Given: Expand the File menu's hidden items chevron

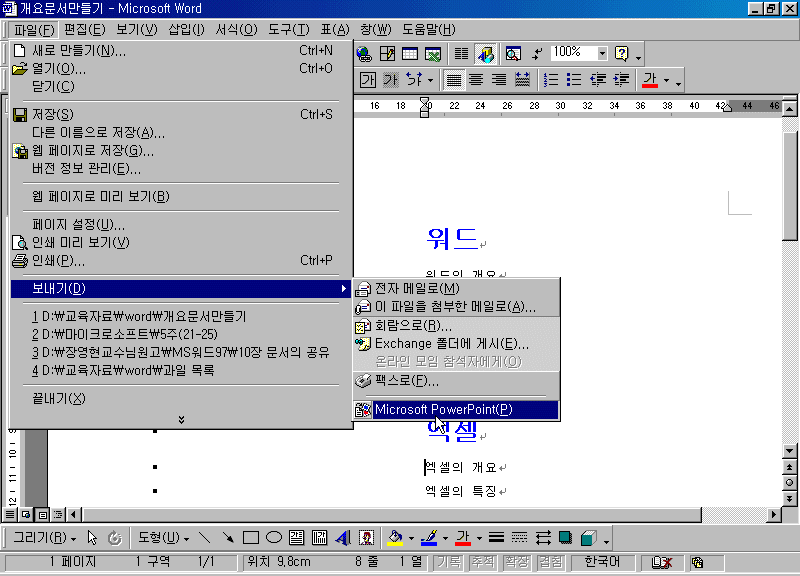Looking at the screenshot, I should [181, 419].
